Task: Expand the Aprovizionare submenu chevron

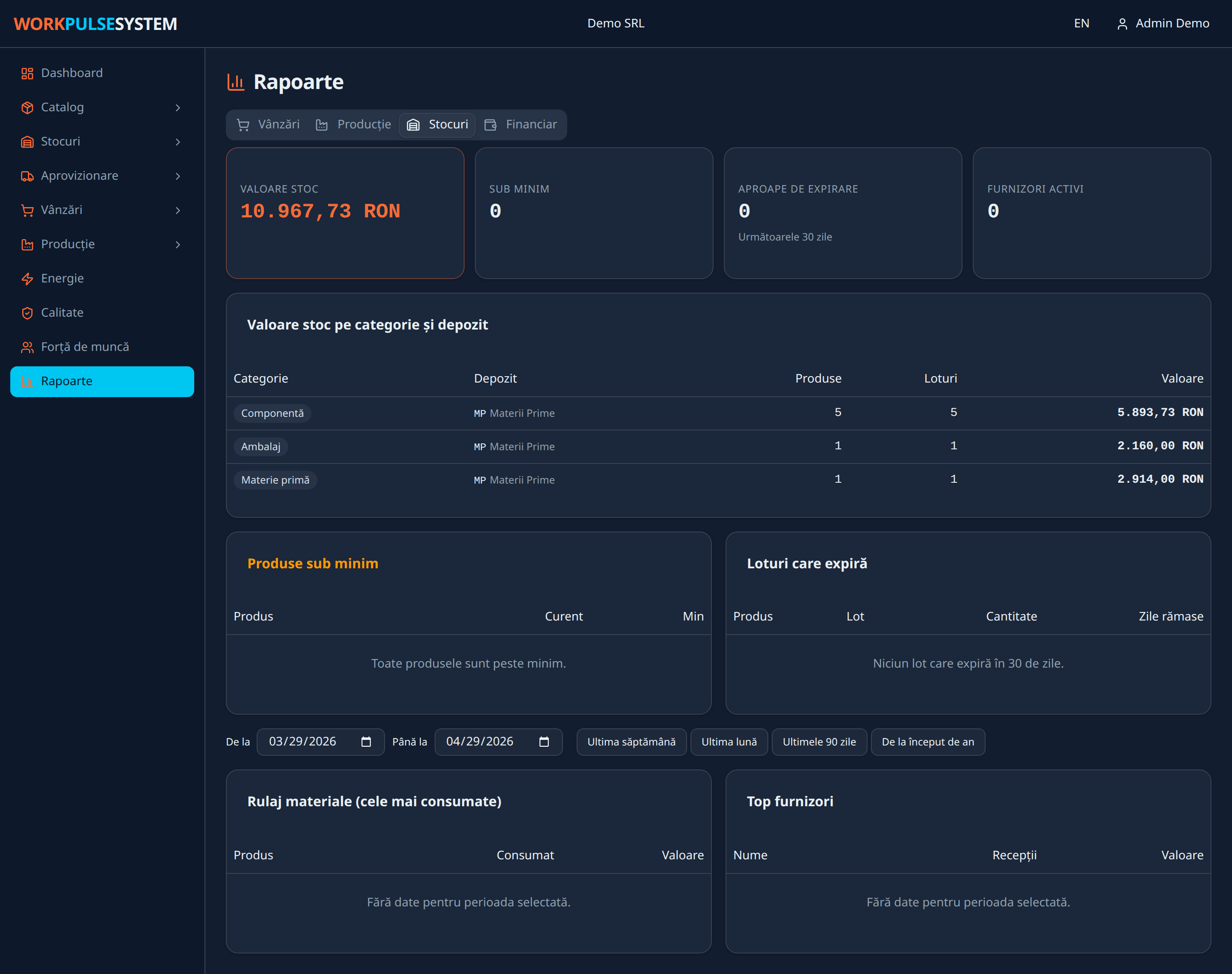Action: [178, 176]
